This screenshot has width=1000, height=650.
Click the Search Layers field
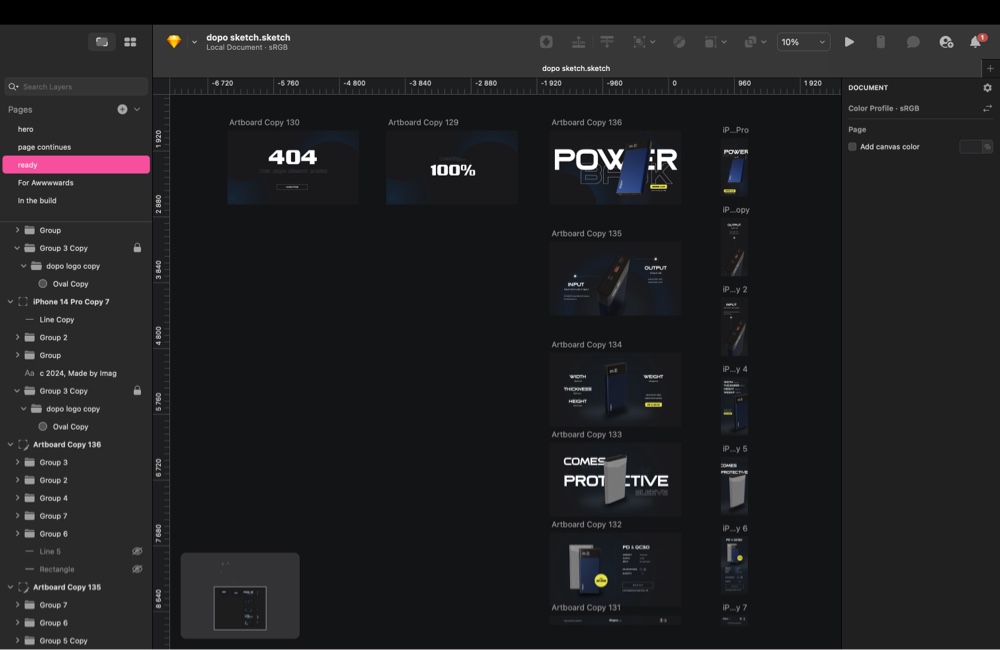point(80,87)
